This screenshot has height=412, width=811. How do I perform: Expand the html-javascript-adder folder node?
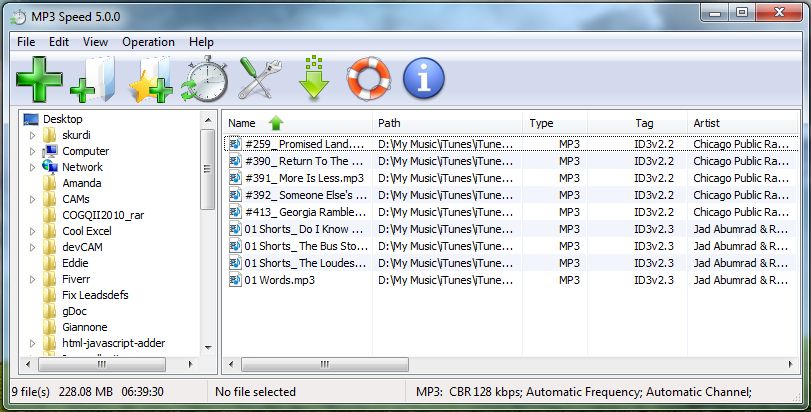click(33, 343)
